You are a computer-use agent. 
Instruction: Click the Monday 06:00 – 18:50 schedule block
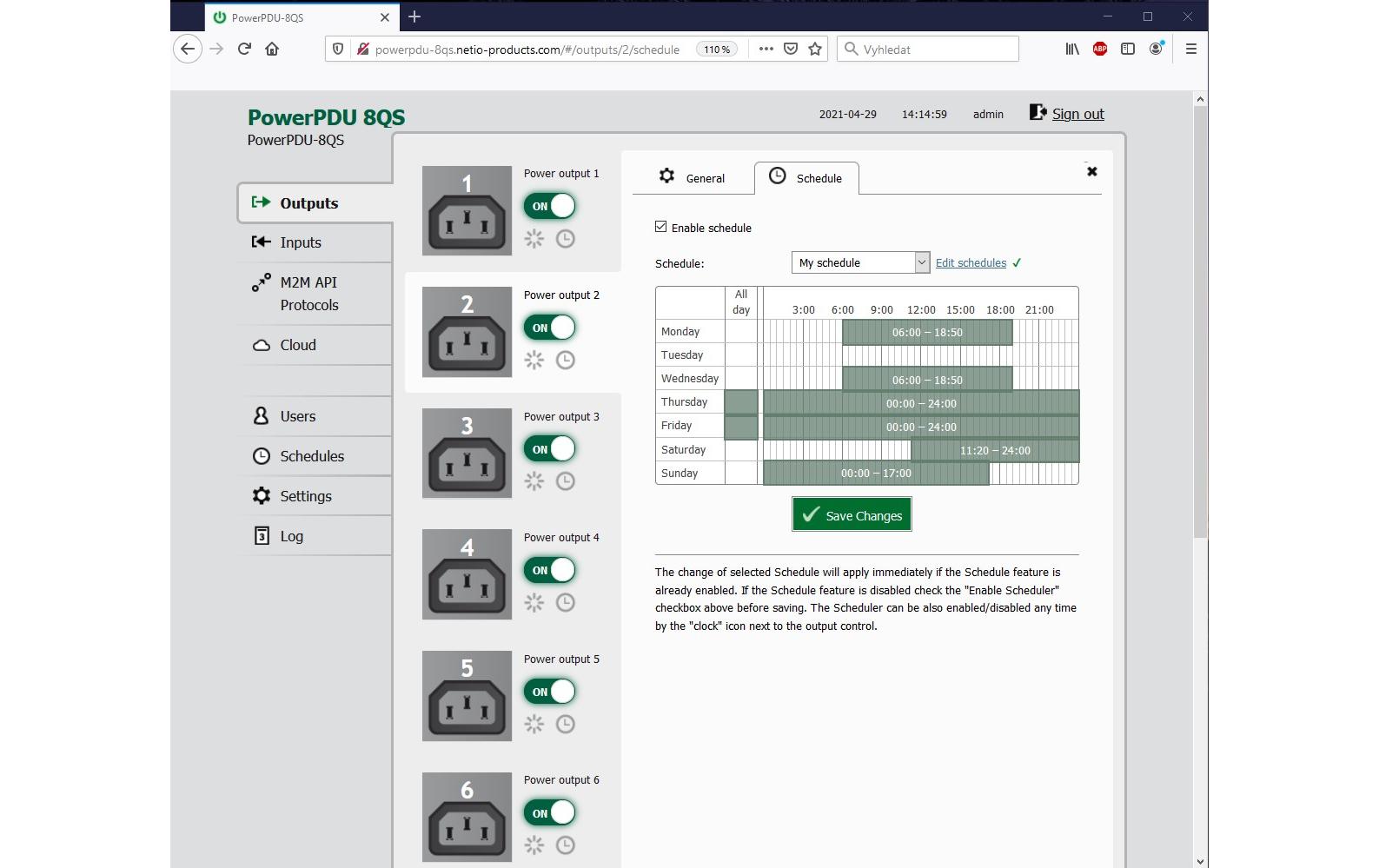pos(927,332)
